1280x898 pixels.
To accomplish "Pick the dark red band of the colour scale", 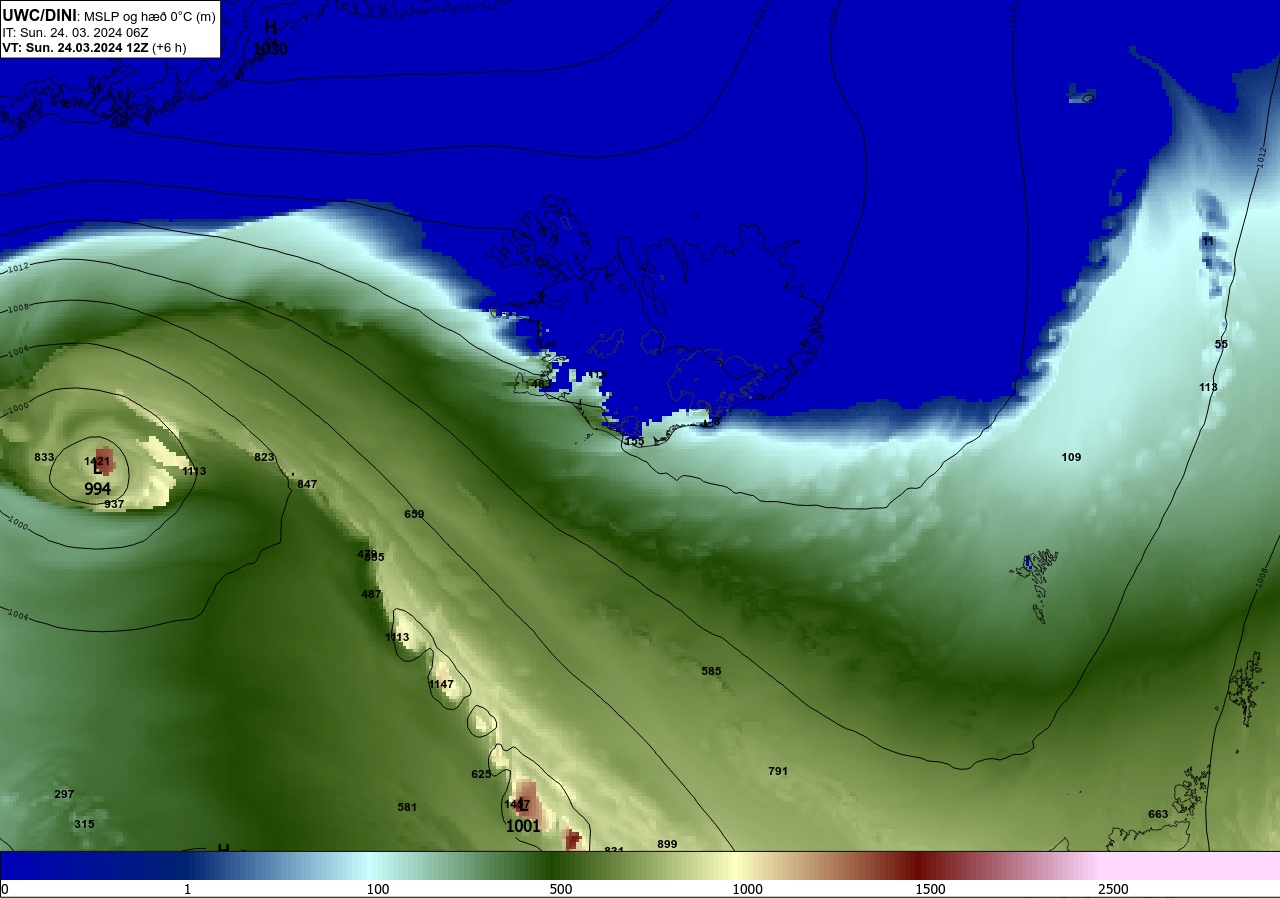I will click(x=920, y=866).
